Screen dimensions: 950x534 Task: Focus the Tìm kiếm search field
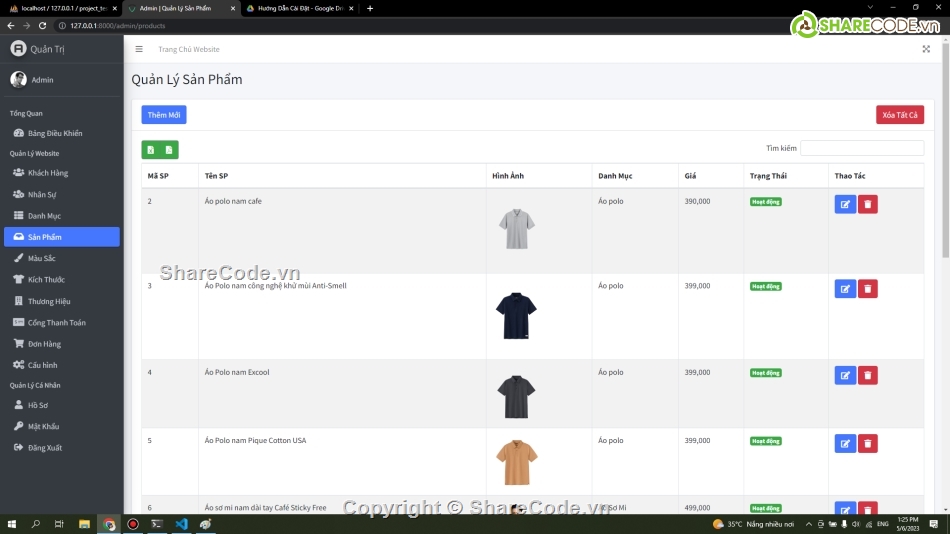862,148
